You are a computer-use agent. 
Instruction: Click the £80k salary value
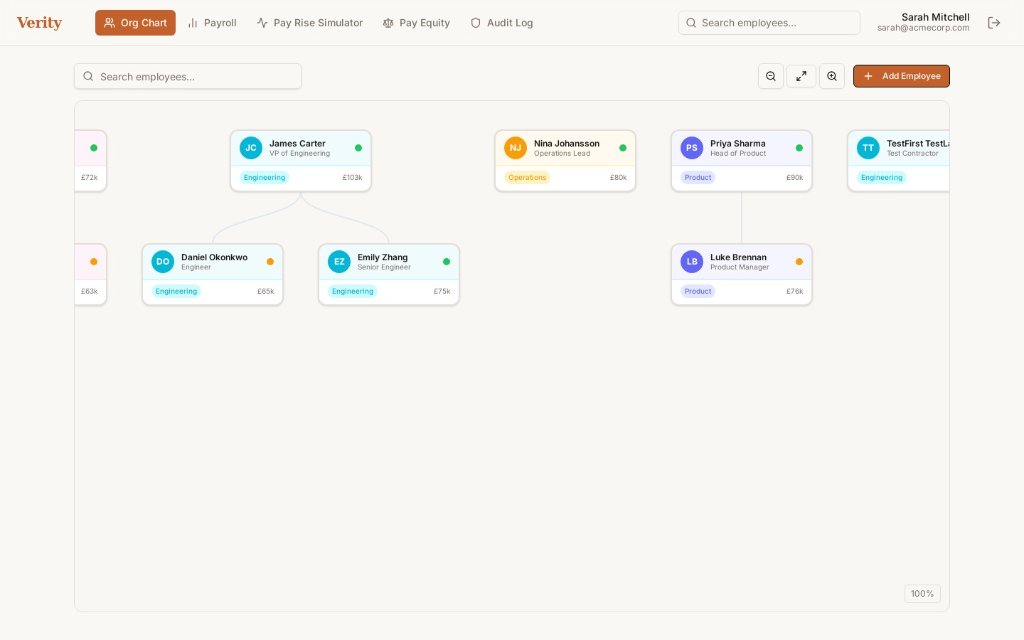pyautogui.click(x=618, y=178)
